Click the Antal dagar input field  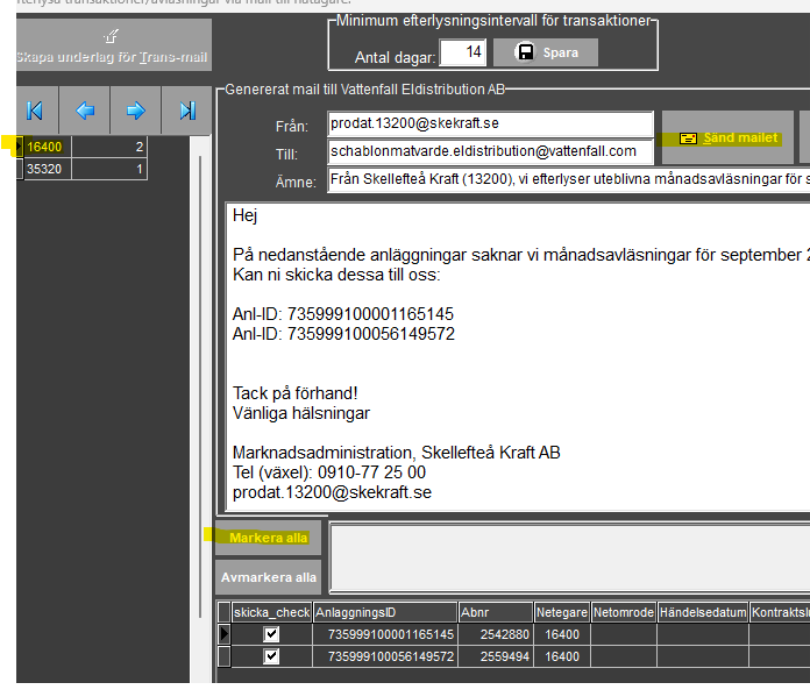461,52
